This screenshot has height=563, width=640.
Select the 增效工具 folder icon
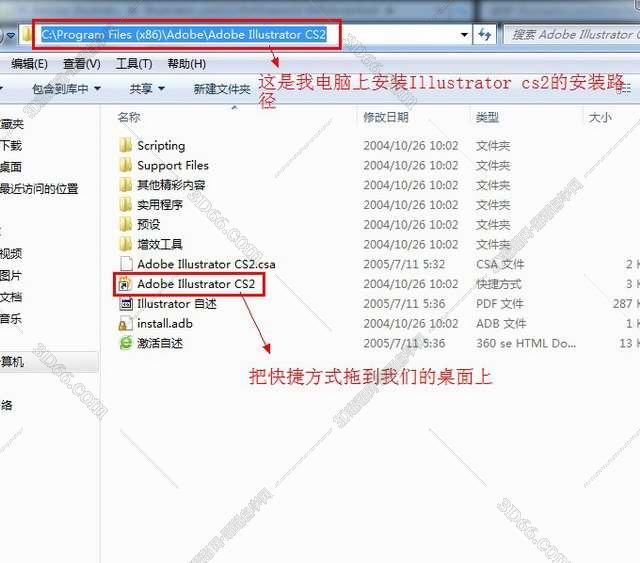(125, 244)
